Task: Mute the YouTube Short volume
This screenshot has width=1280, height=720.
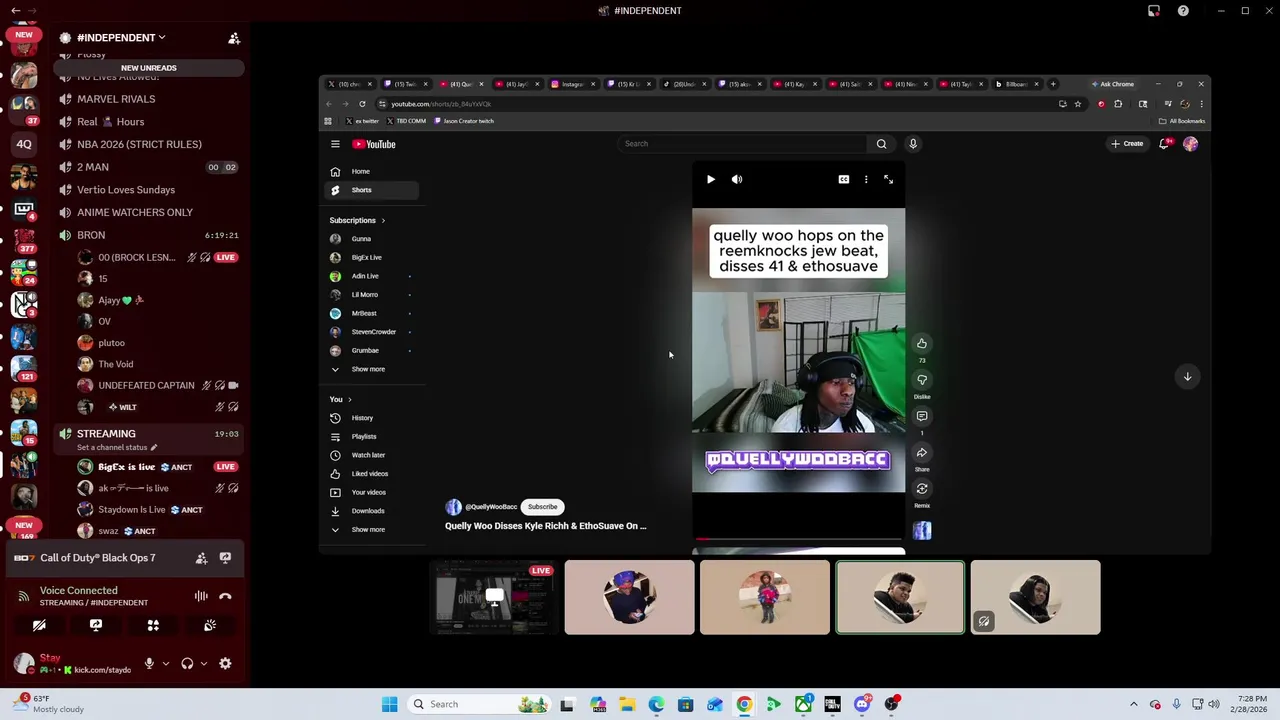Action: (x=737, y=179)
